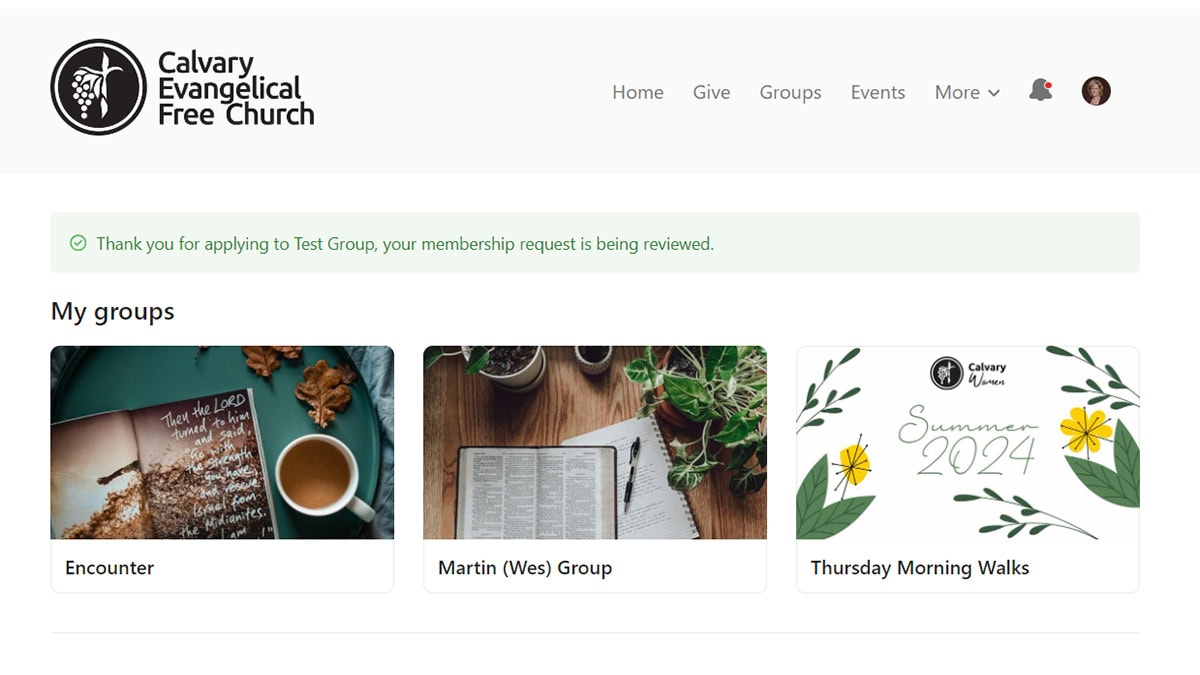Open the Thursday Morning Walks title link

919,568
